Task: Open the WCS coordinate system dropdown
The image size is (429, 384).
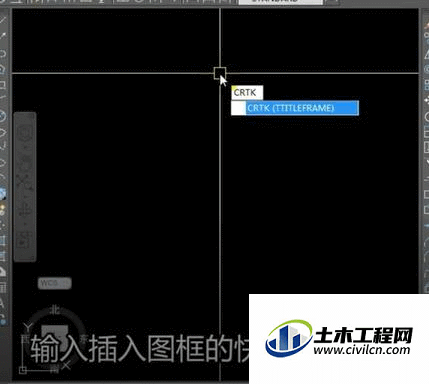Action: (54, 283)
